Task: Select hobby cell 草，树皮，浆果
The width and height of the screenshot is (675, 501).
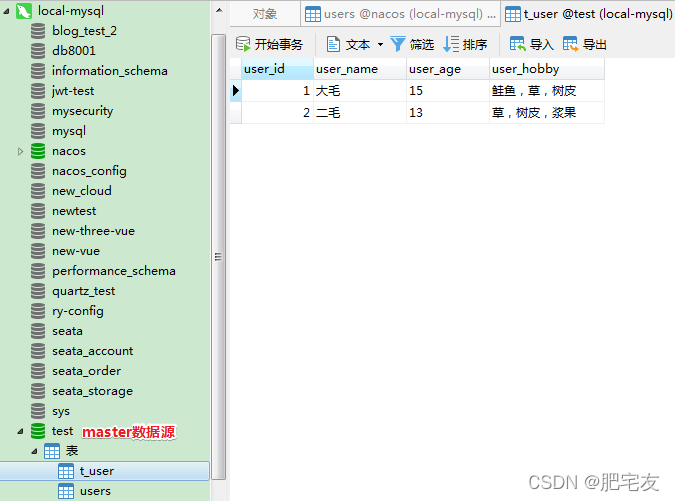Action: pyautogui.click(x=547, y=113)
